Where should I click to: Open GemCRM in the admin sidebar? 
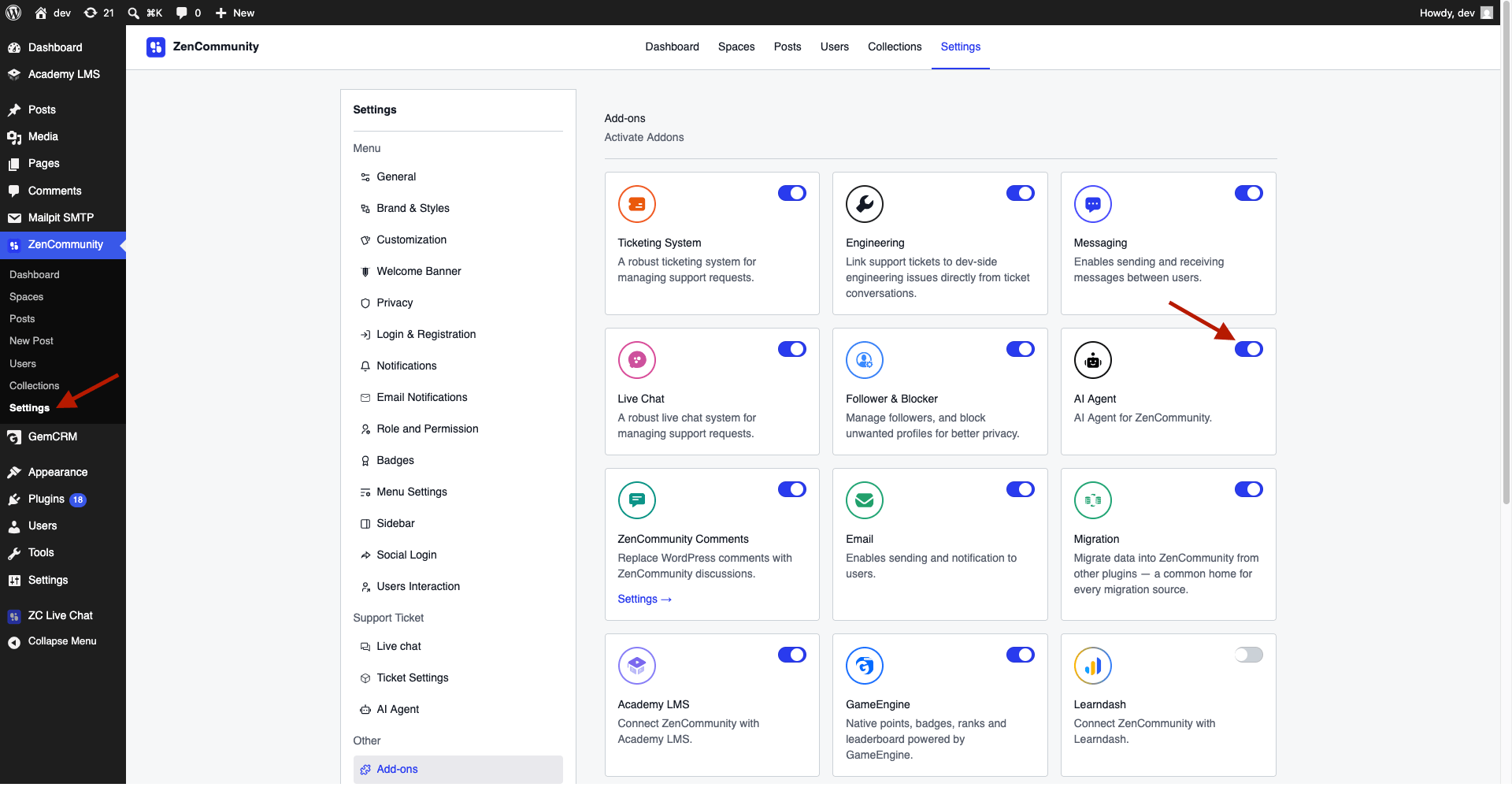[63, 436]
